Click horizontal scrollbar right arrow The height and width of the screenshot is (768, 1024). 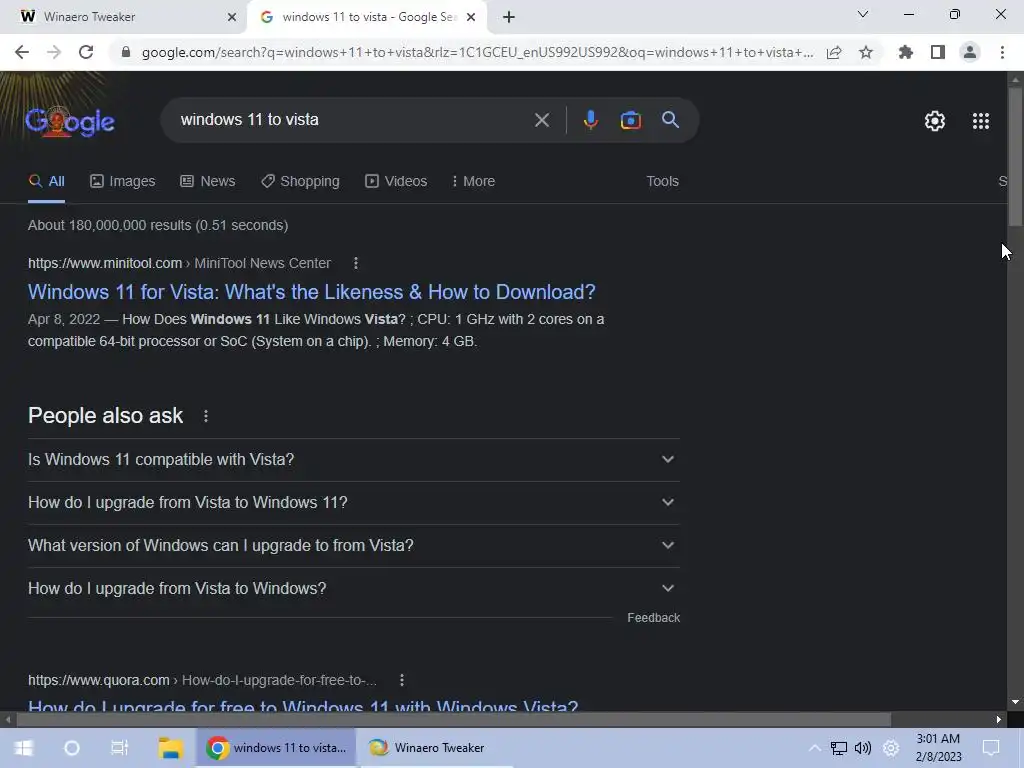[999, 720]
